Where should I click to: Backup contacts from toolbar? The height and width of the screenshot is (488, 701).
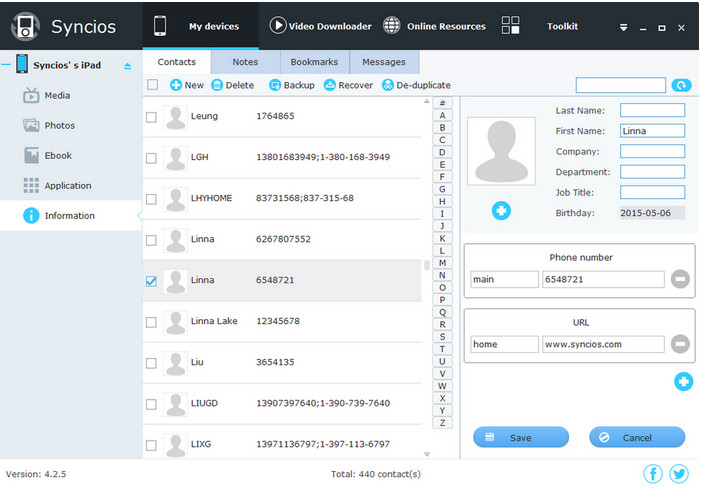click(x=292, y=85)
